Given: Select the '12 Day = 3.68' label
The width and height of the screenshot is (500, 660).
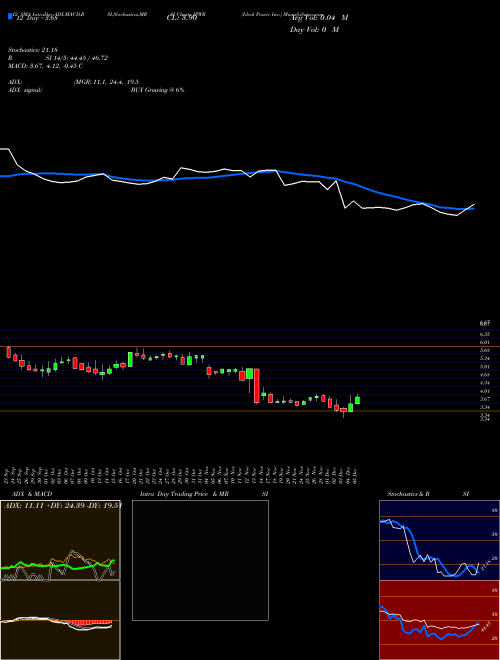Looking at the screenshot, I should (x=36, y=18).
